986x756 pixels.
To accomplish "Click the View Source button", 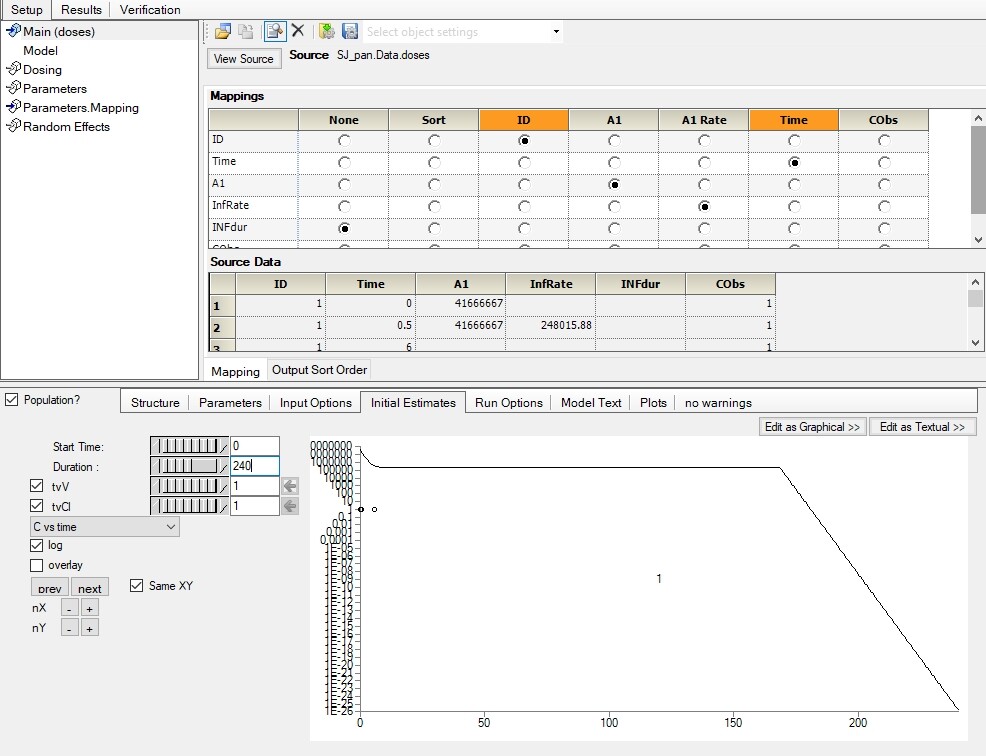I will pyautogui.click(x=244, y=58).
